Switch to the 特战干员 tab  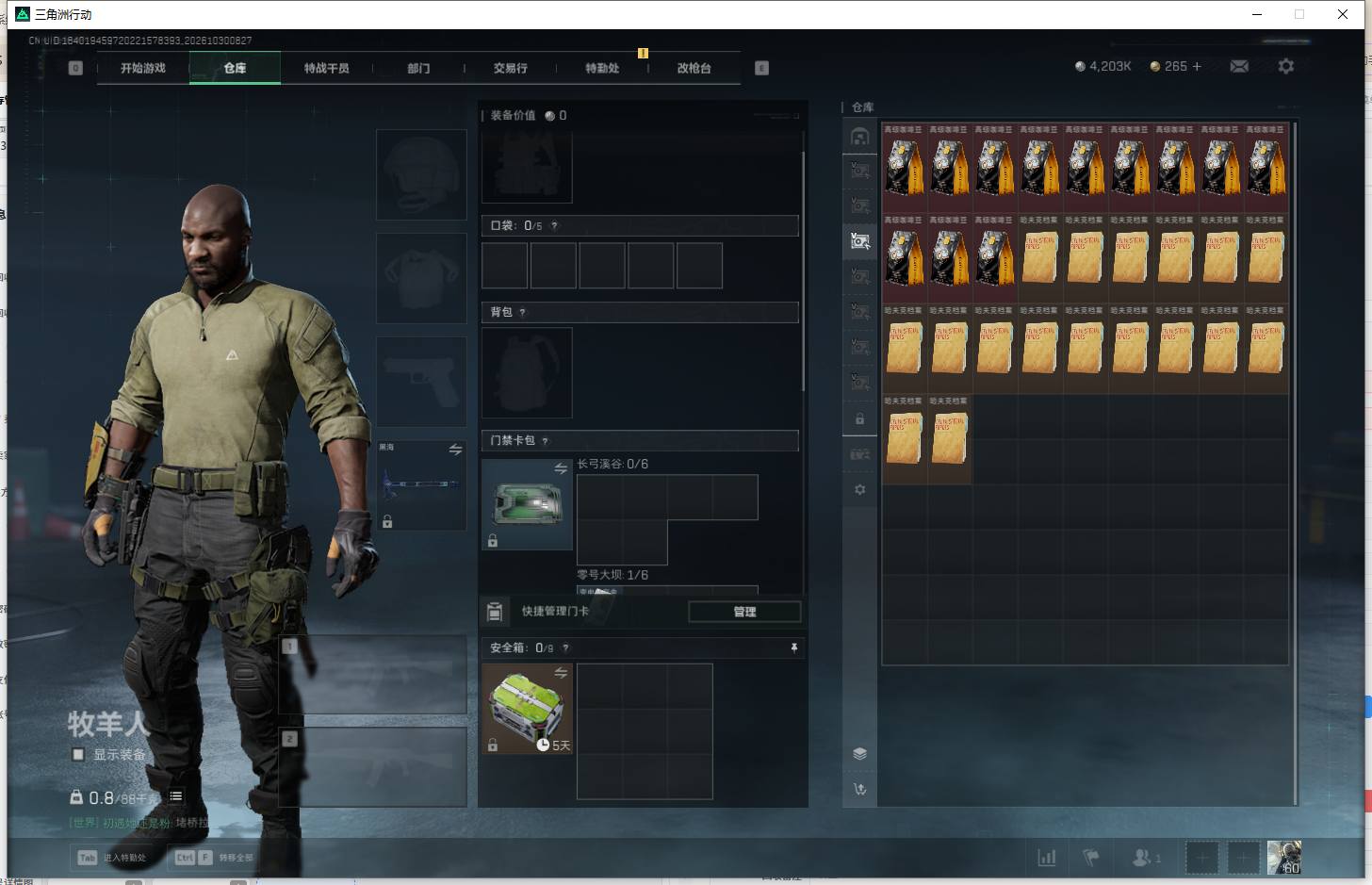pos(326,68)
